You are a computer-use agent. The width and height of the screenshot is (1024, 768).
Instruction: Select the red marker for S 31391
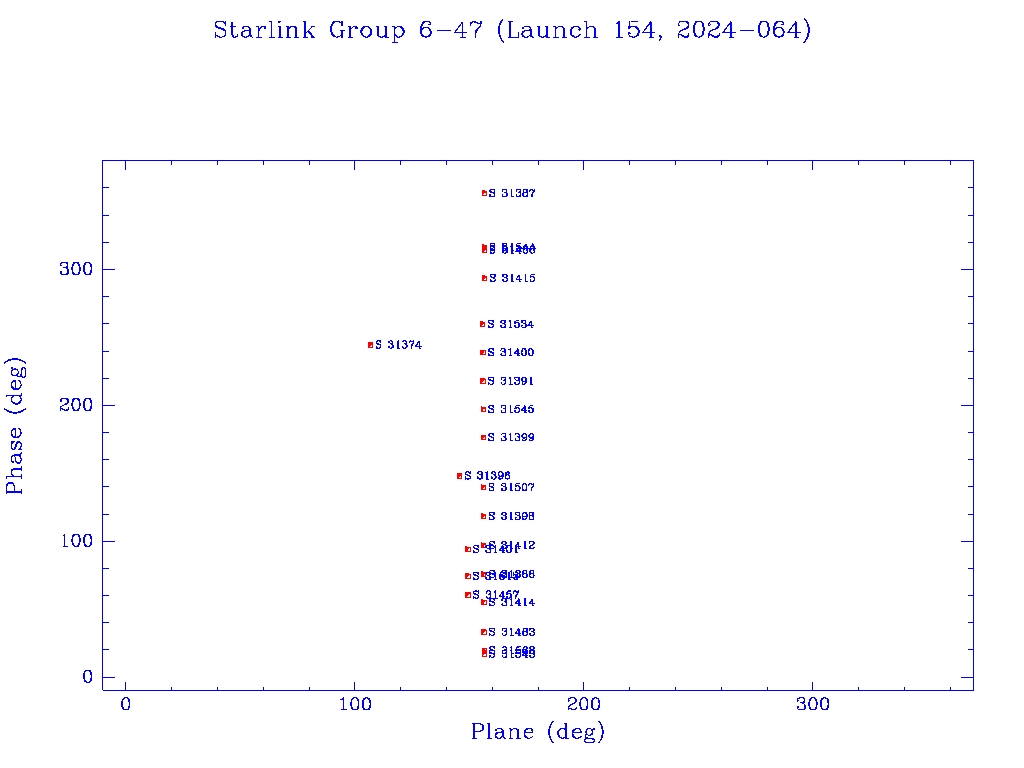point(483,381)
